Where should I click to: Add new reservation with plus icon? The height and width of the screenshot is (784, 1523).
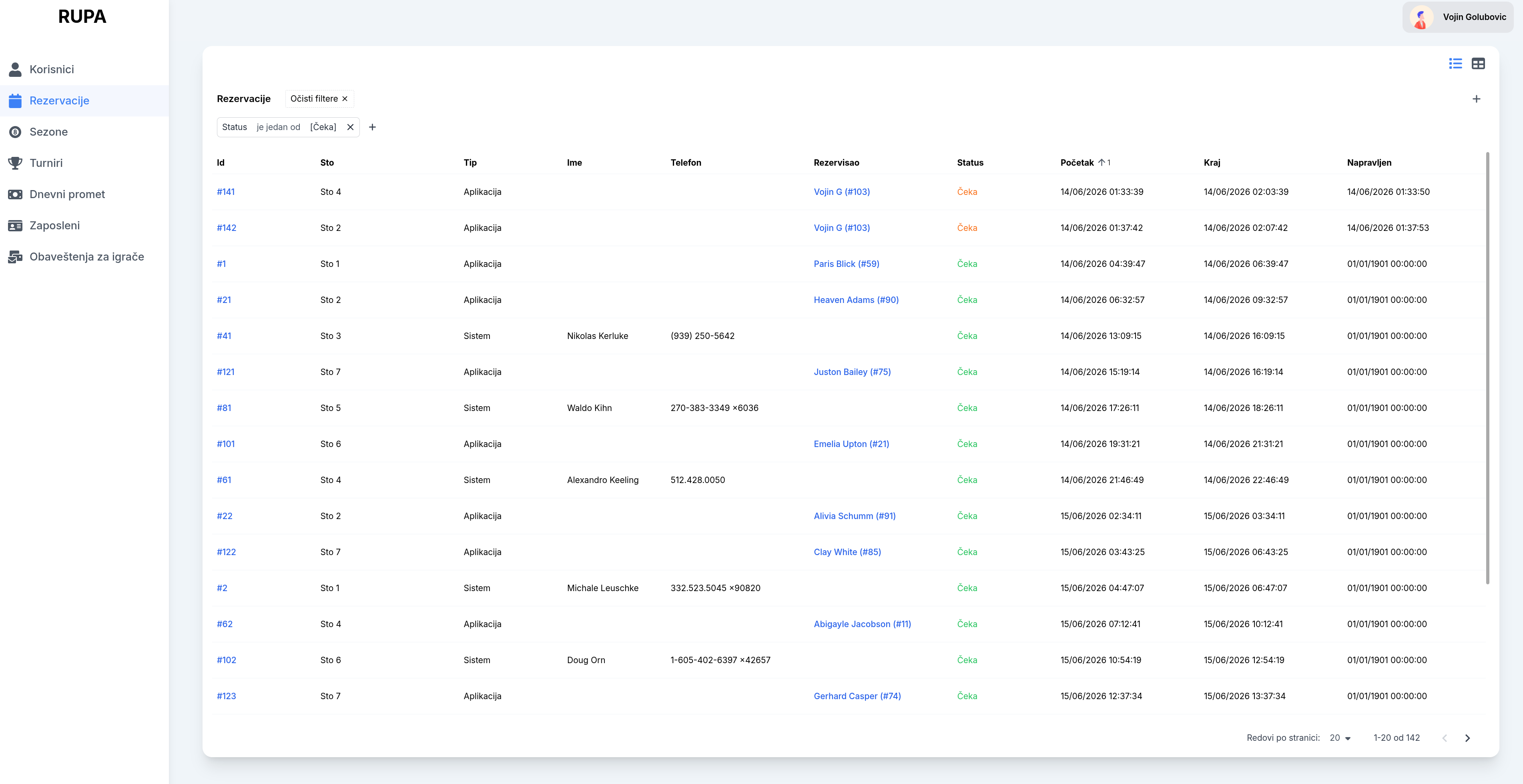[x=1476, y=99]
